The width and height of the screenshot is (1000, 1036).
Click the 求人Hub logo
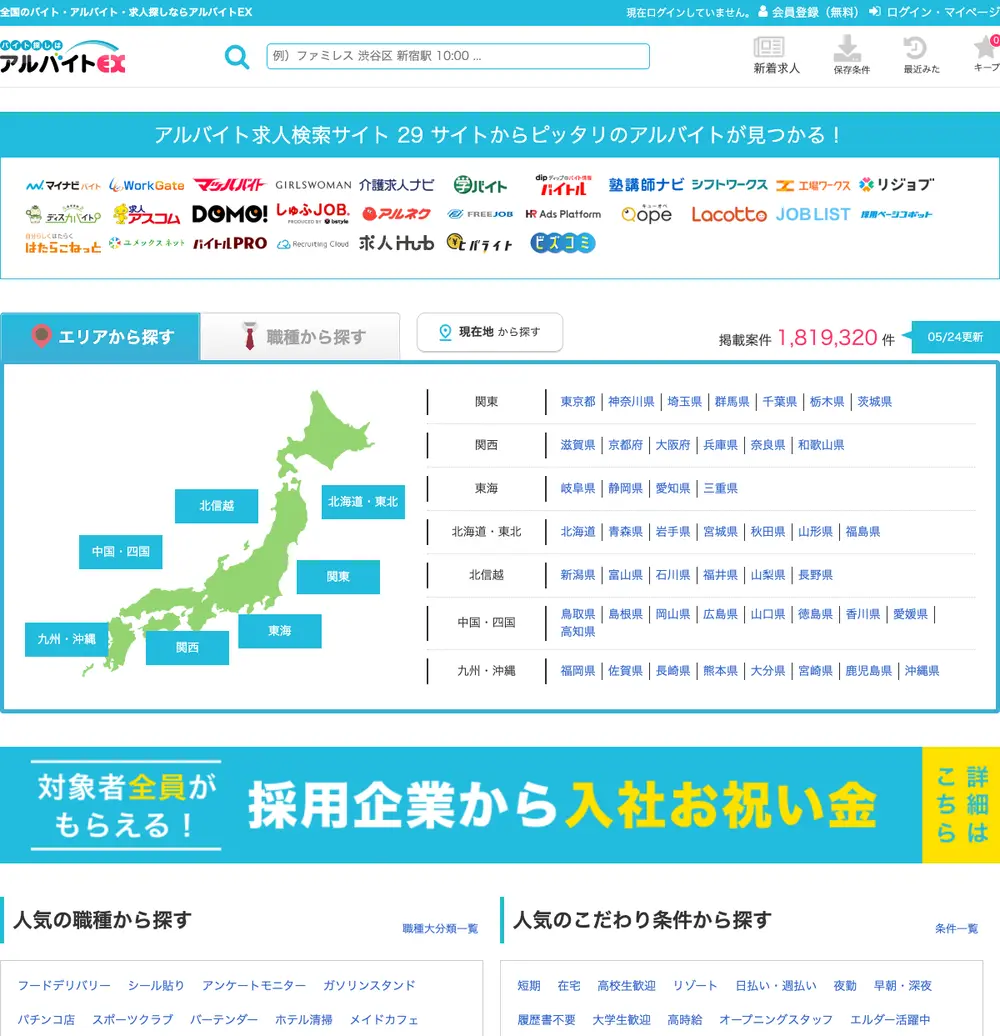pyautogui.click(x=396, y=243)
